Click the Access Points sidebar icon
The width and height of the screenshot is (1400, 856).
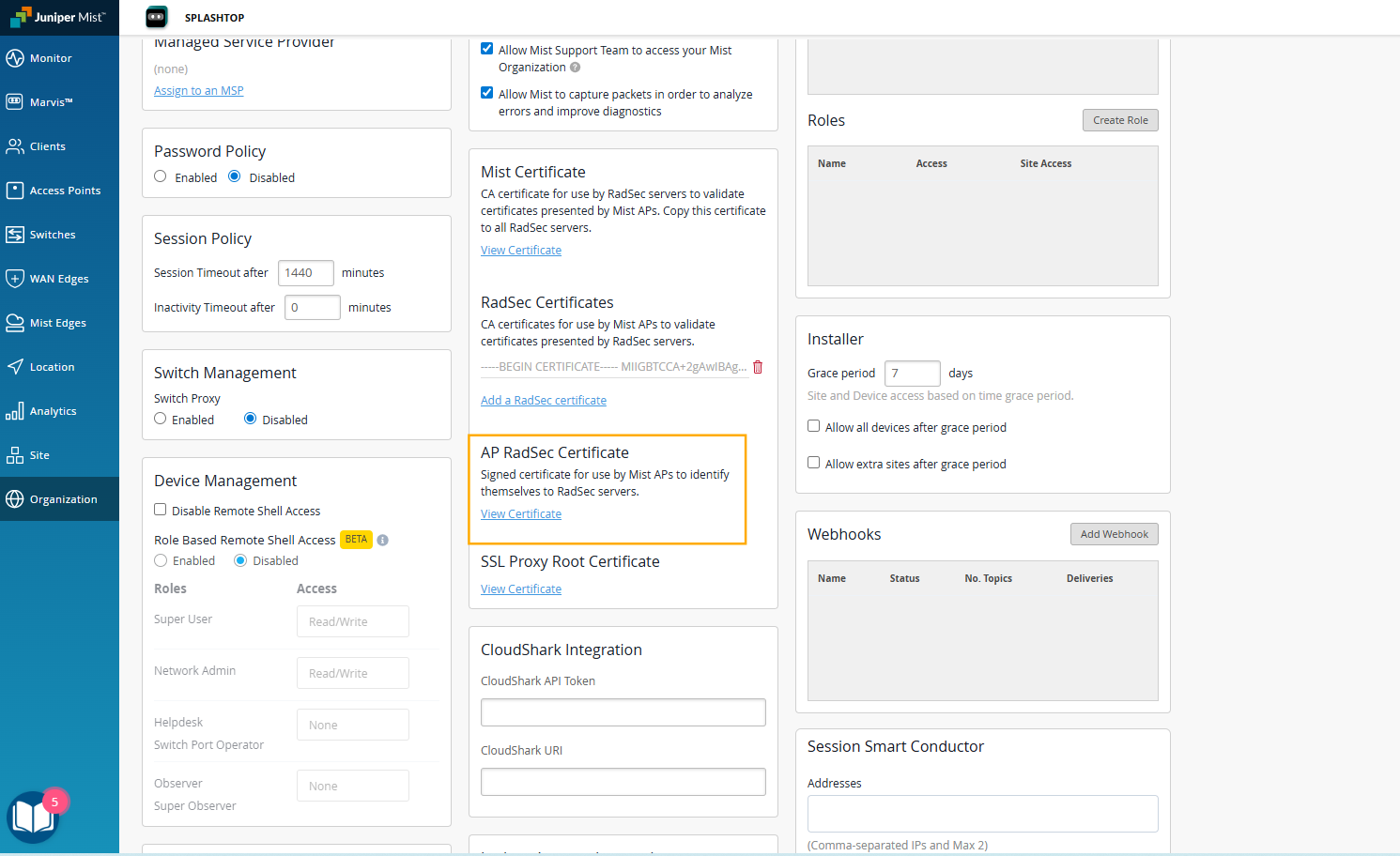[15, 191]
